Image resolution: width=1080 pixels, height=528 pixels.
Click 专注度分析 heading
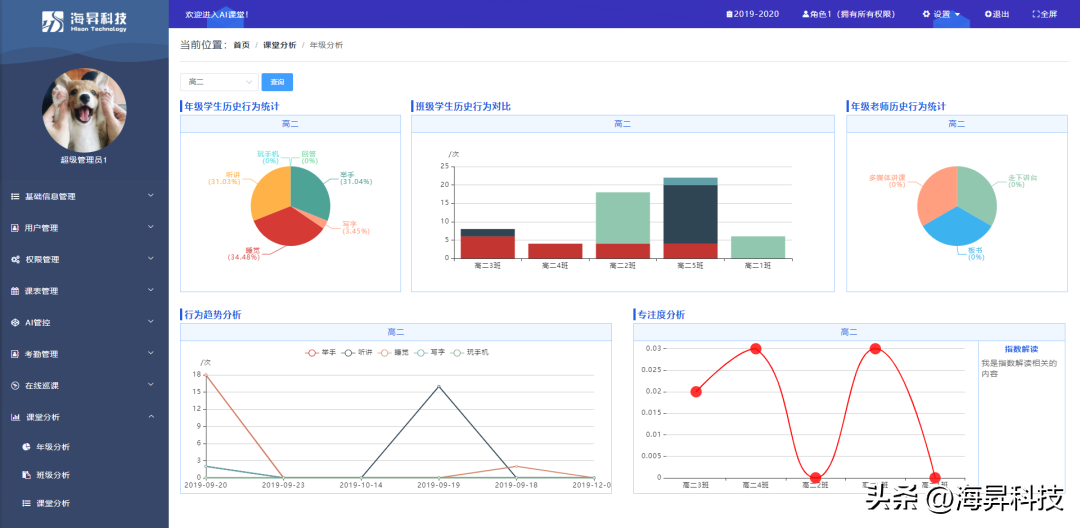tap(661, 315)
